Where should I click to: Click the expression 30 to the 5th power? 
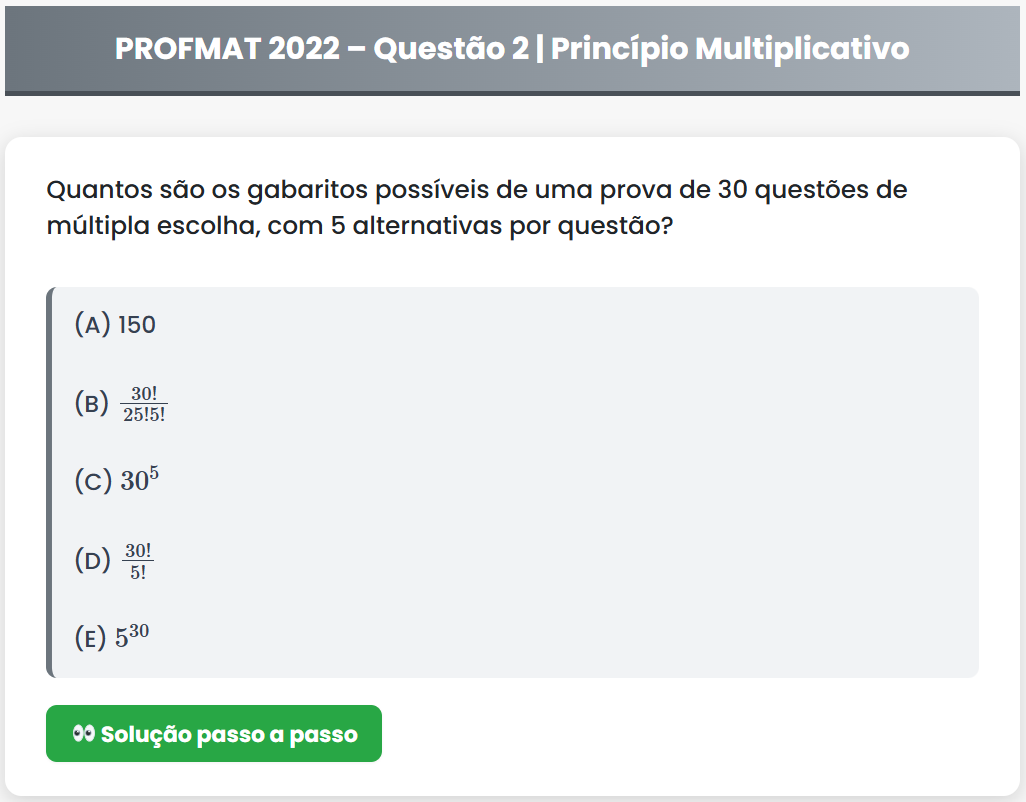pos(140,480)
